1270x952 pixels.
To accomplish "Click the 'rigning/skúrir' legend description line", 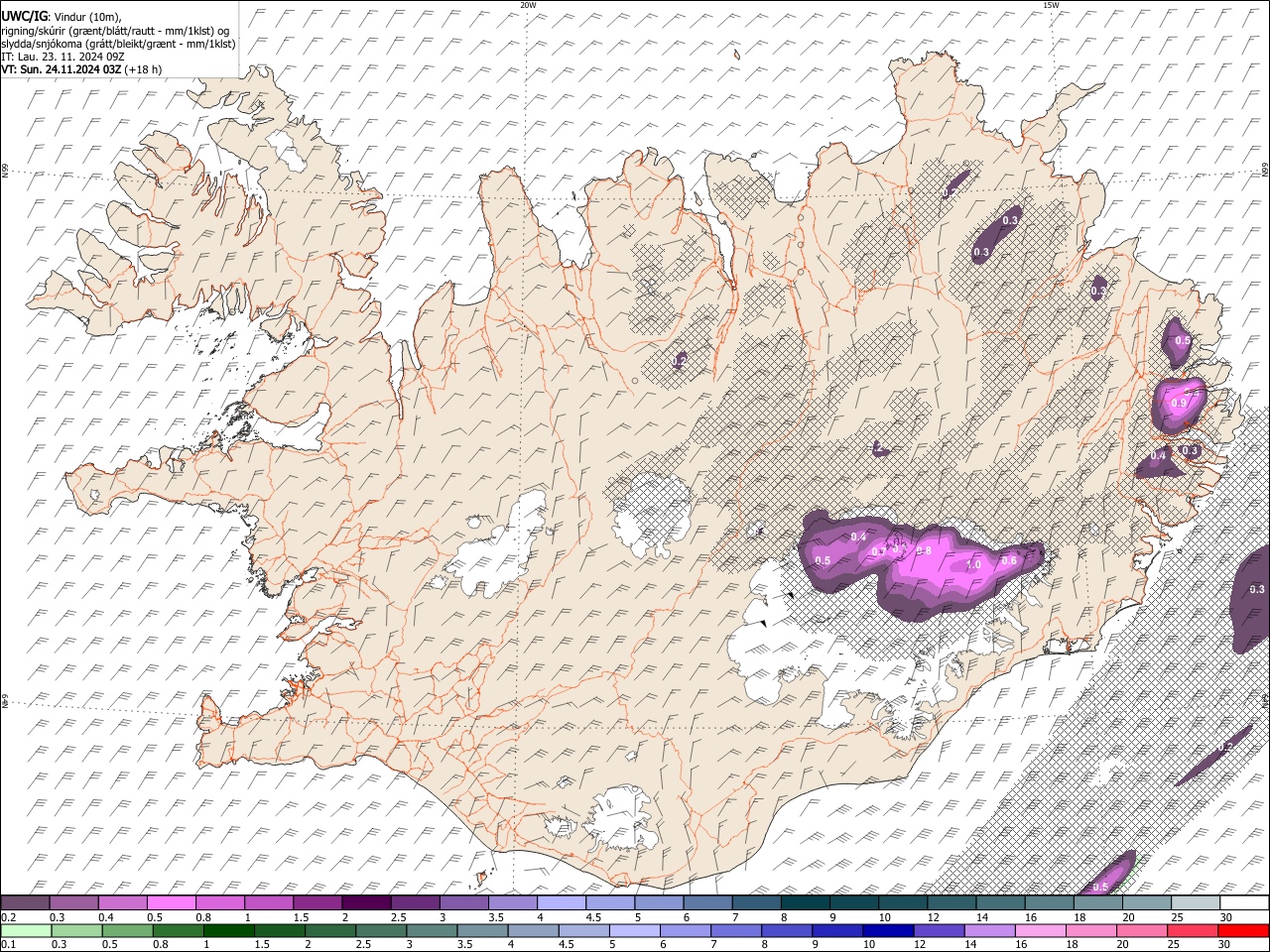I will pos(116,30).
